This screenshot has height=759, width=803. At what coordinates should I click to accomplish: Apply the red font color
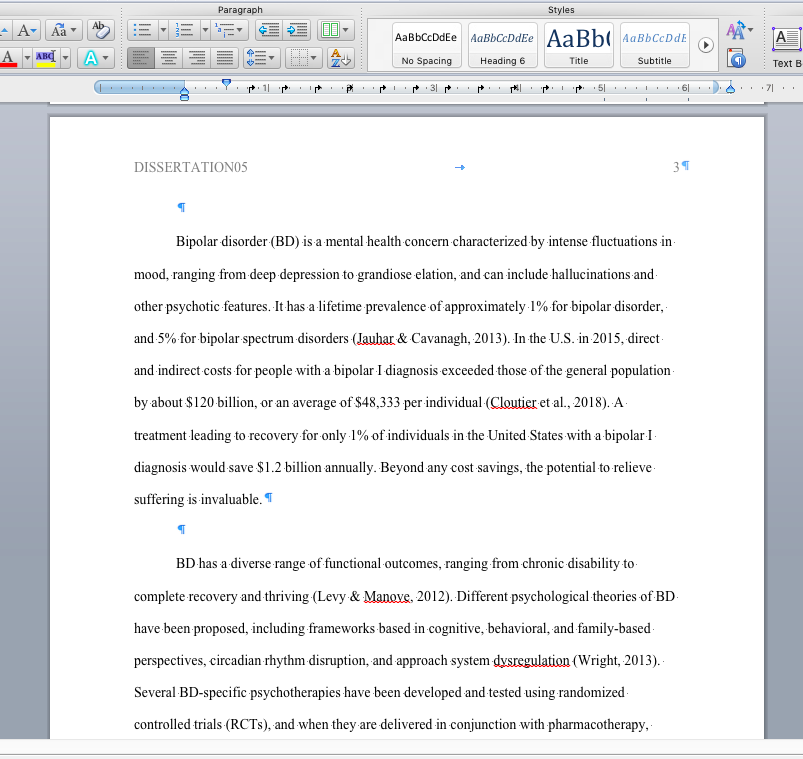[x=9, y=58]
